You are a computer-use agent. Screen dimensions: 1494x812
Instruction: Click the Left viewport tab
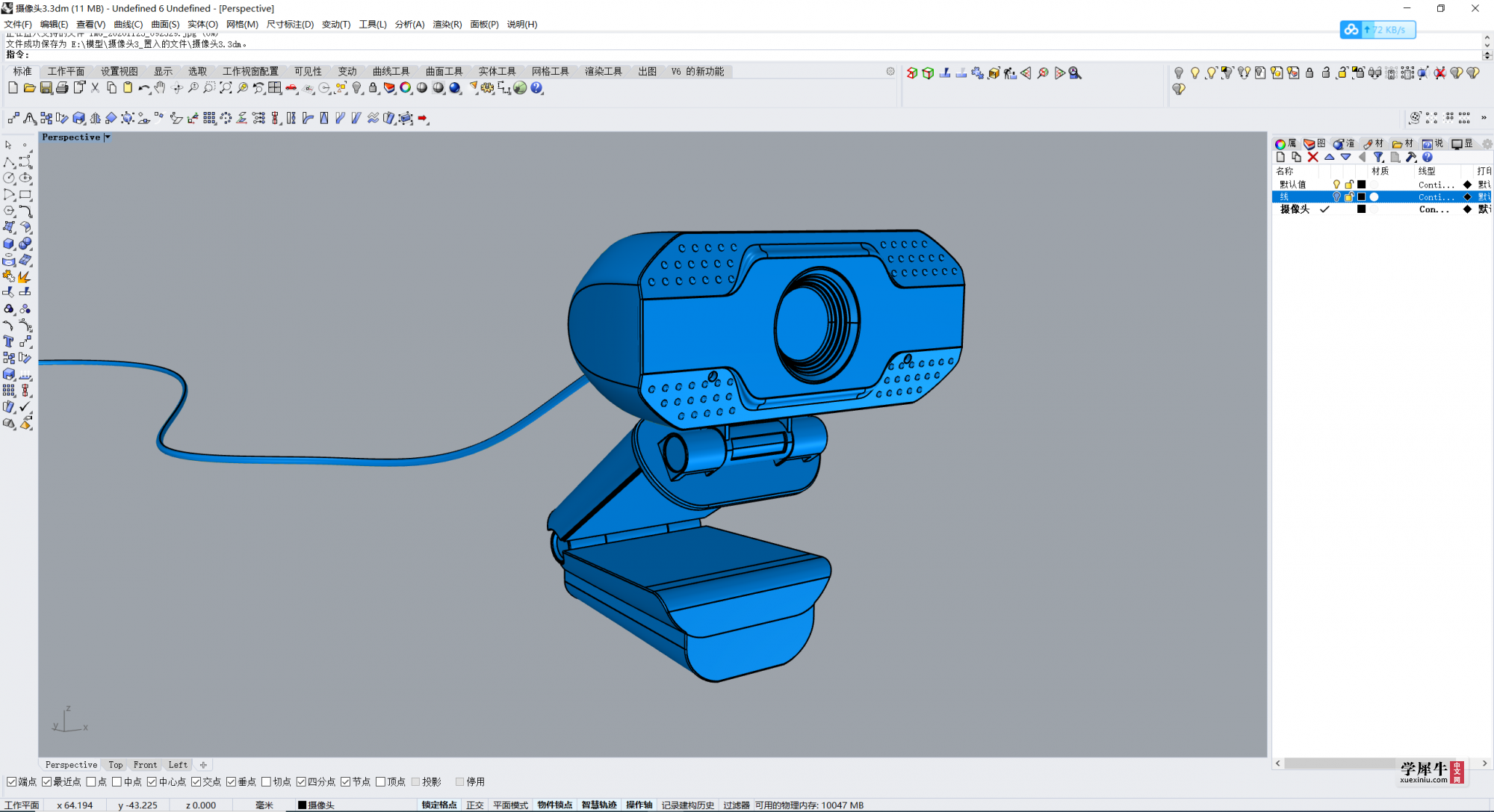click(x=176, y=764)
